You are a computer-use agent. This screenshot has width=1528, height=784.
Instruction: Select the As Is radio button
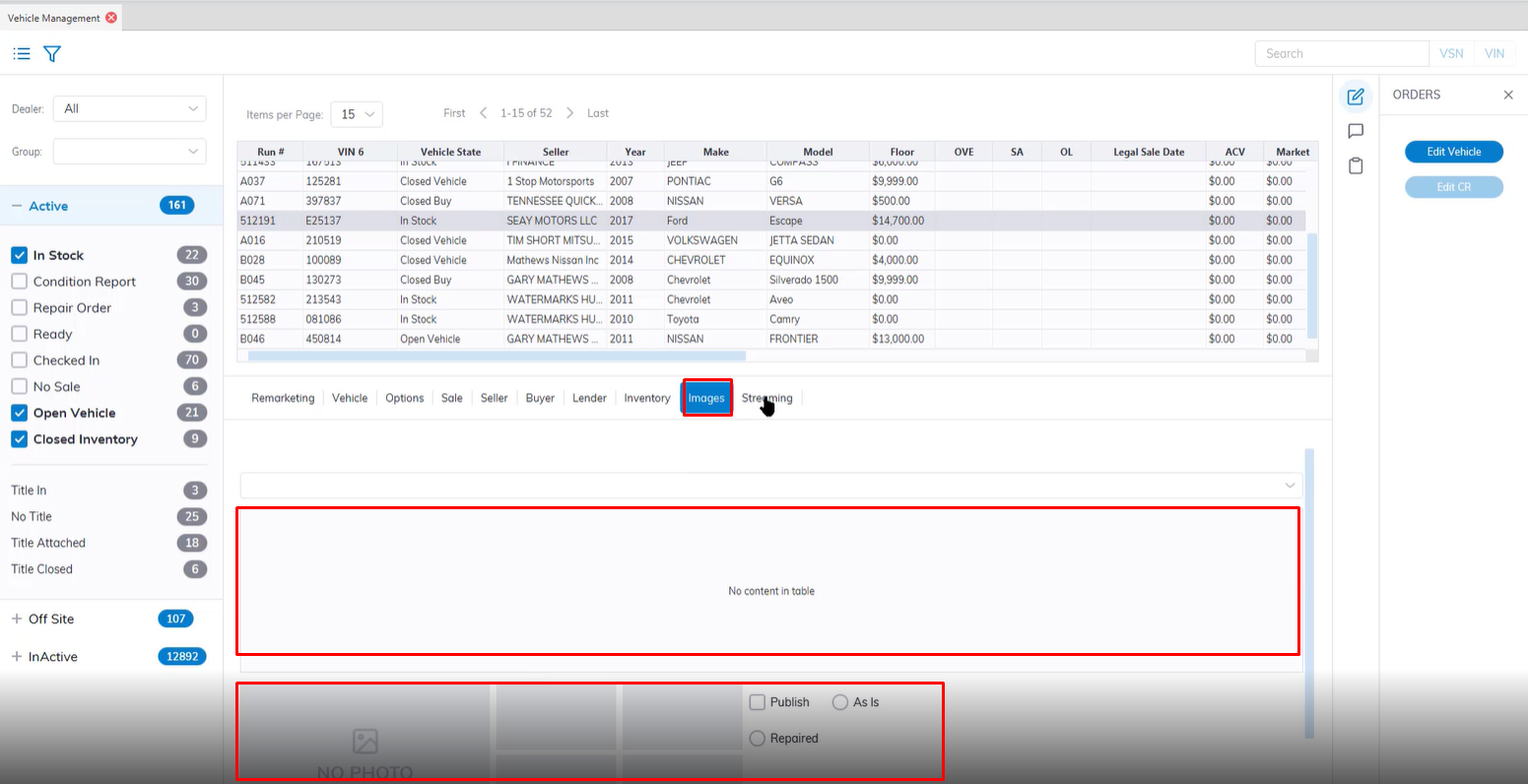click(840, 702)
